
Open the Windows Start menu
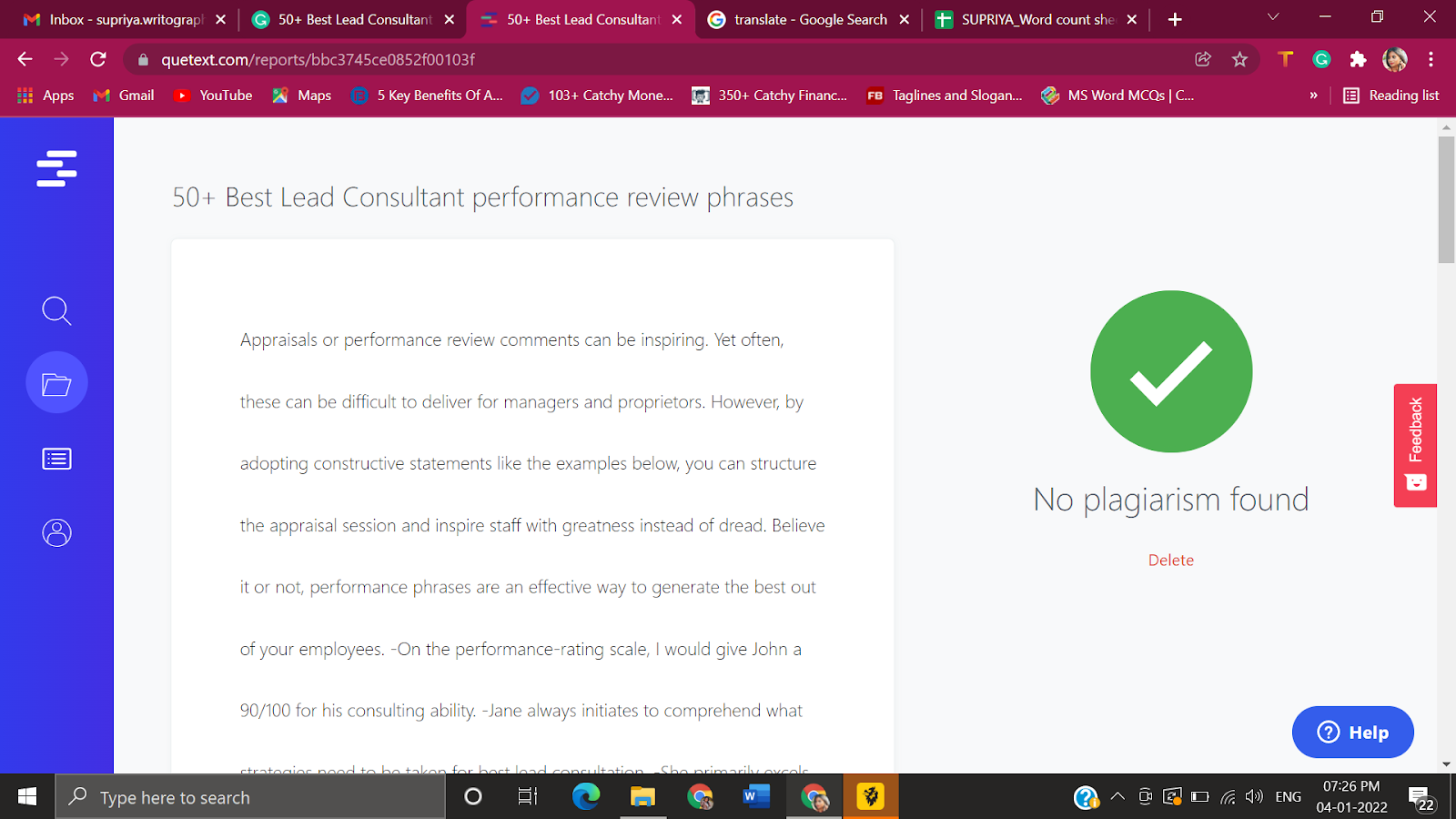(x=27, y=797)
